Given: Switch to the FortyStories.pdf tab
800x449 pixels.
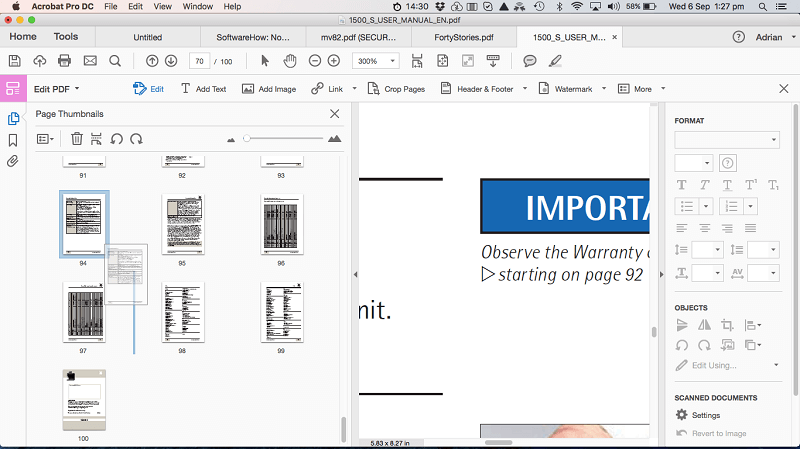Looking at the screenshot, I should (x=464, y=37).
